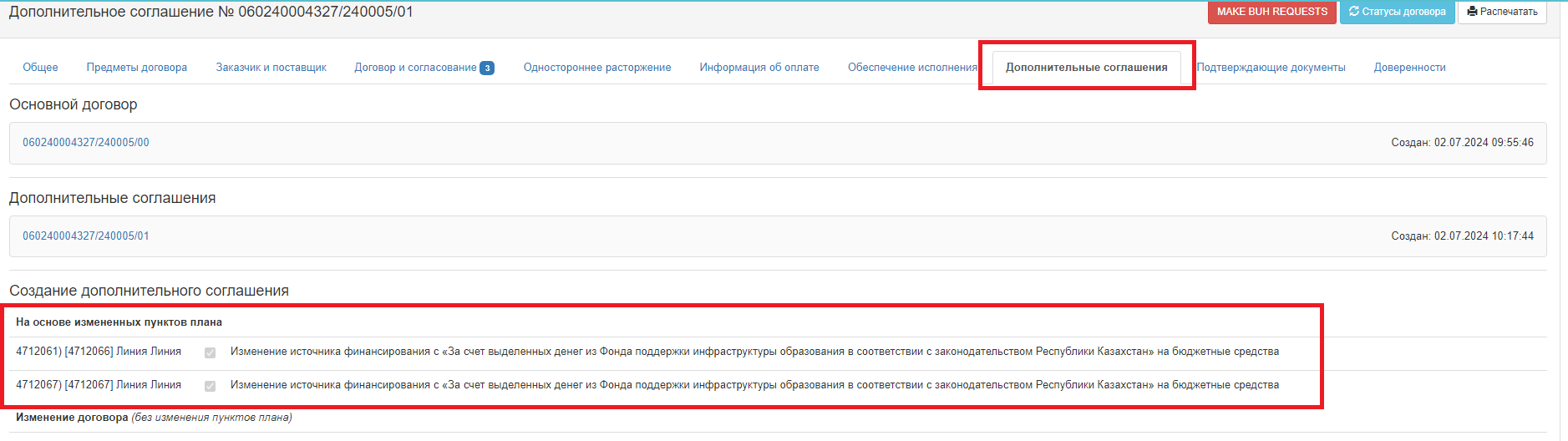Open Договор и согласование tab
The image size is (1568, 441).
pyautogui.click(x=424, y=68)
